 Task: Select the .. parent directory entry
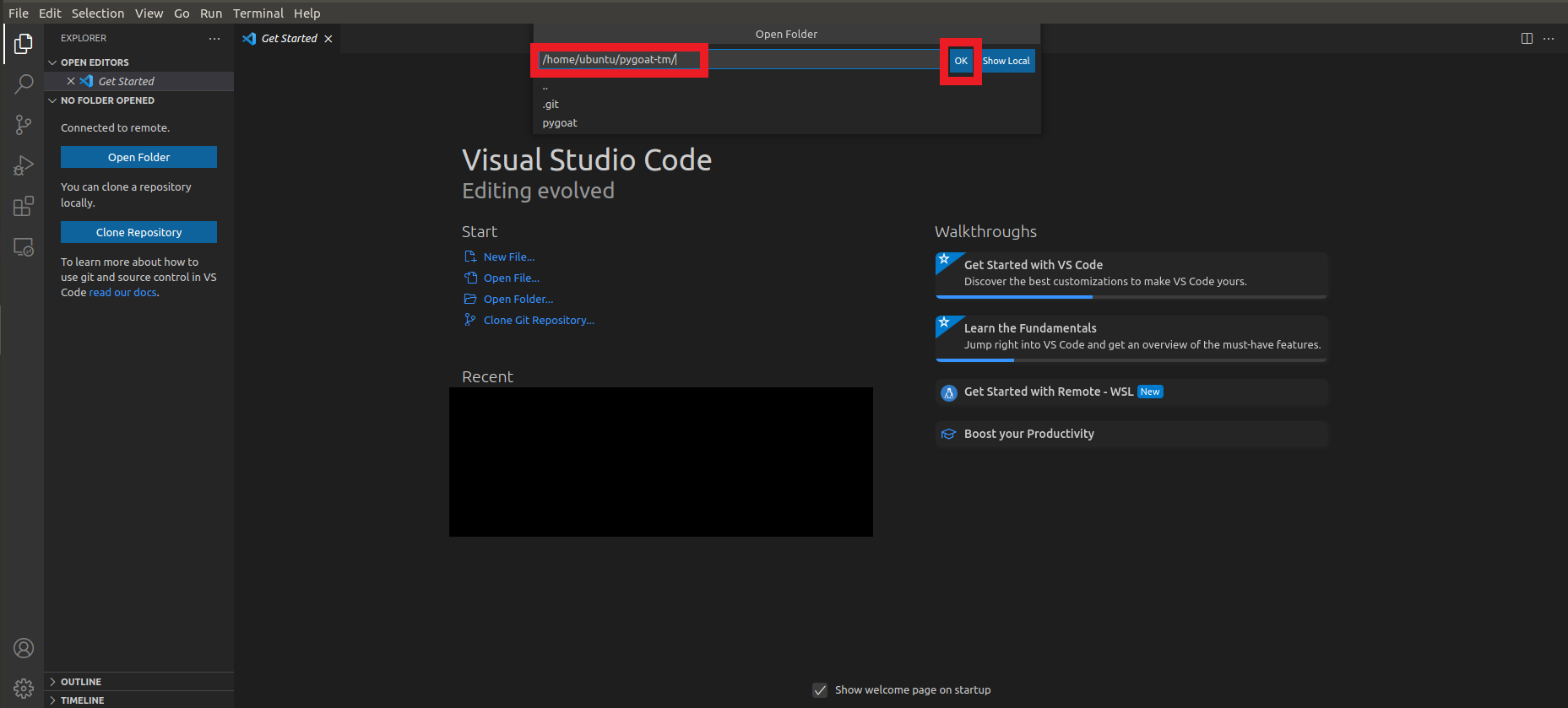tap(786, 86)
